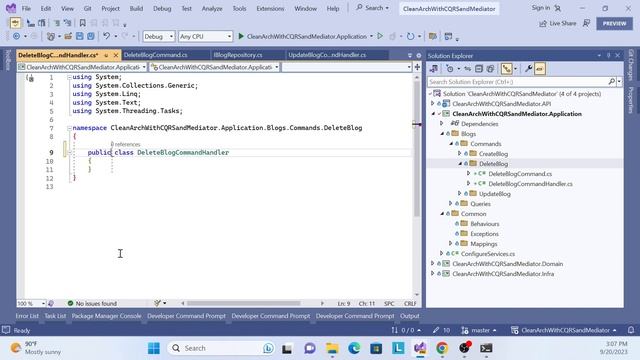640x360 pixels.
Task: Start Without Debugging outline play icon
Action: coord(380,36)
